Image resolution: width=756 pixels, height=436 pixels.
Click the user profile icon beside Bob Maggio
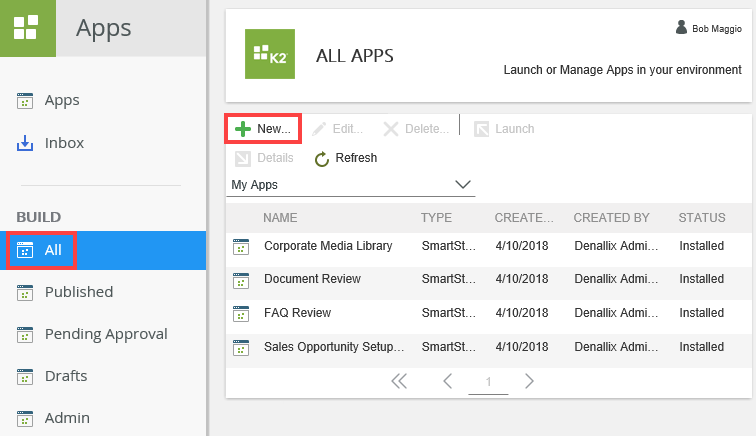[682, 28]
